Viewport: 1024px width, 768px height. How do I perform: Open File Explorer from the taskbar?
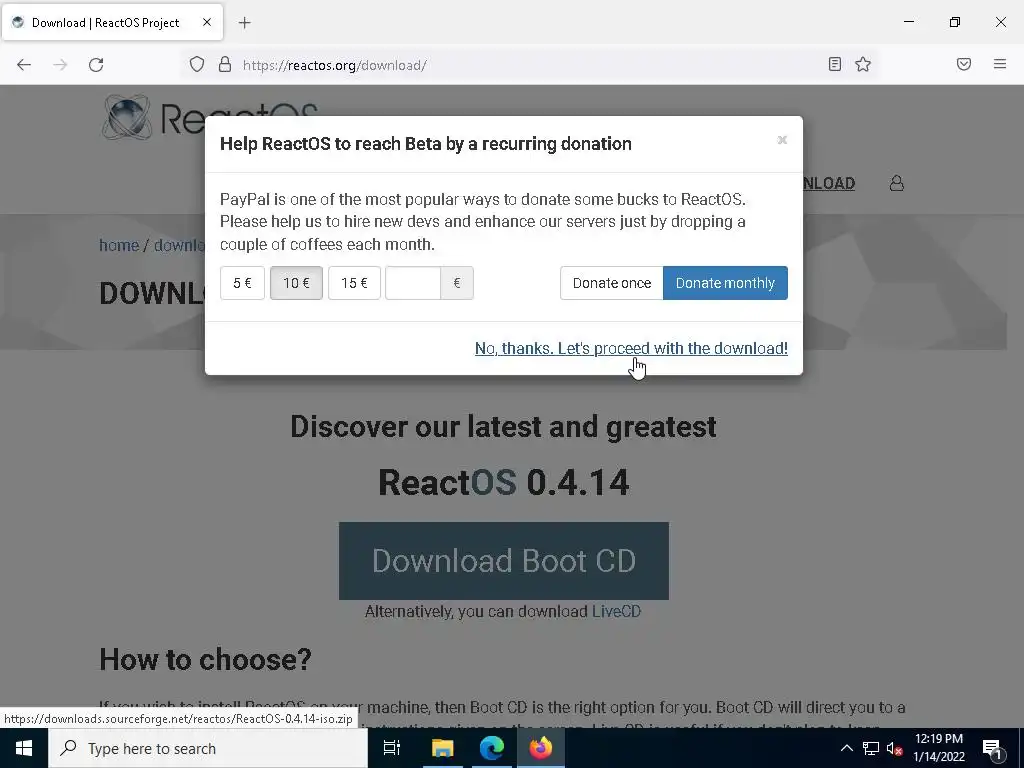(442, 748)
